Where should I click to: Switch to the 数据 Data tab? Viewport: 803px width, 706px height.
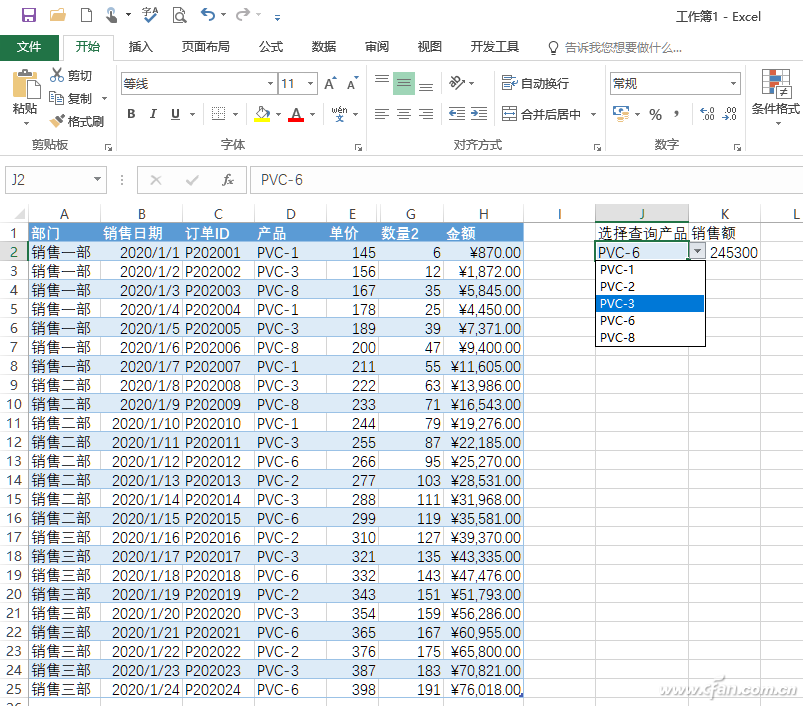(x=324, y=47)
